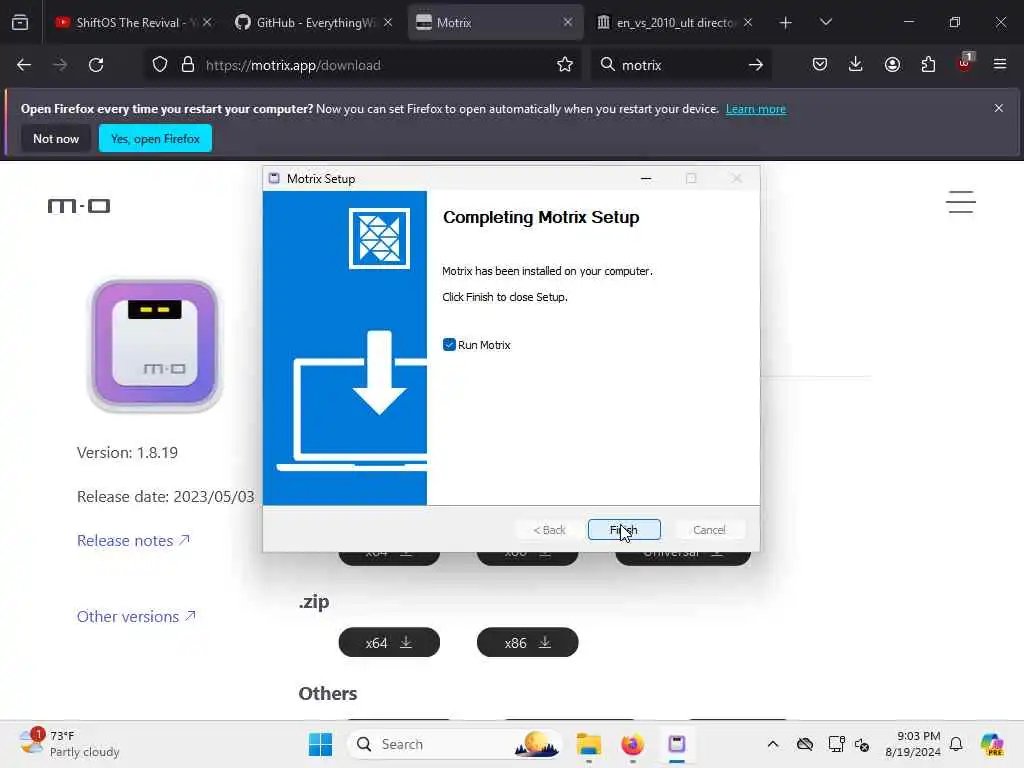Dismiss the Firefox startup notification bar
This screenshot has width=1024, height=768.
pyautogui.click(x=999, y=108)
